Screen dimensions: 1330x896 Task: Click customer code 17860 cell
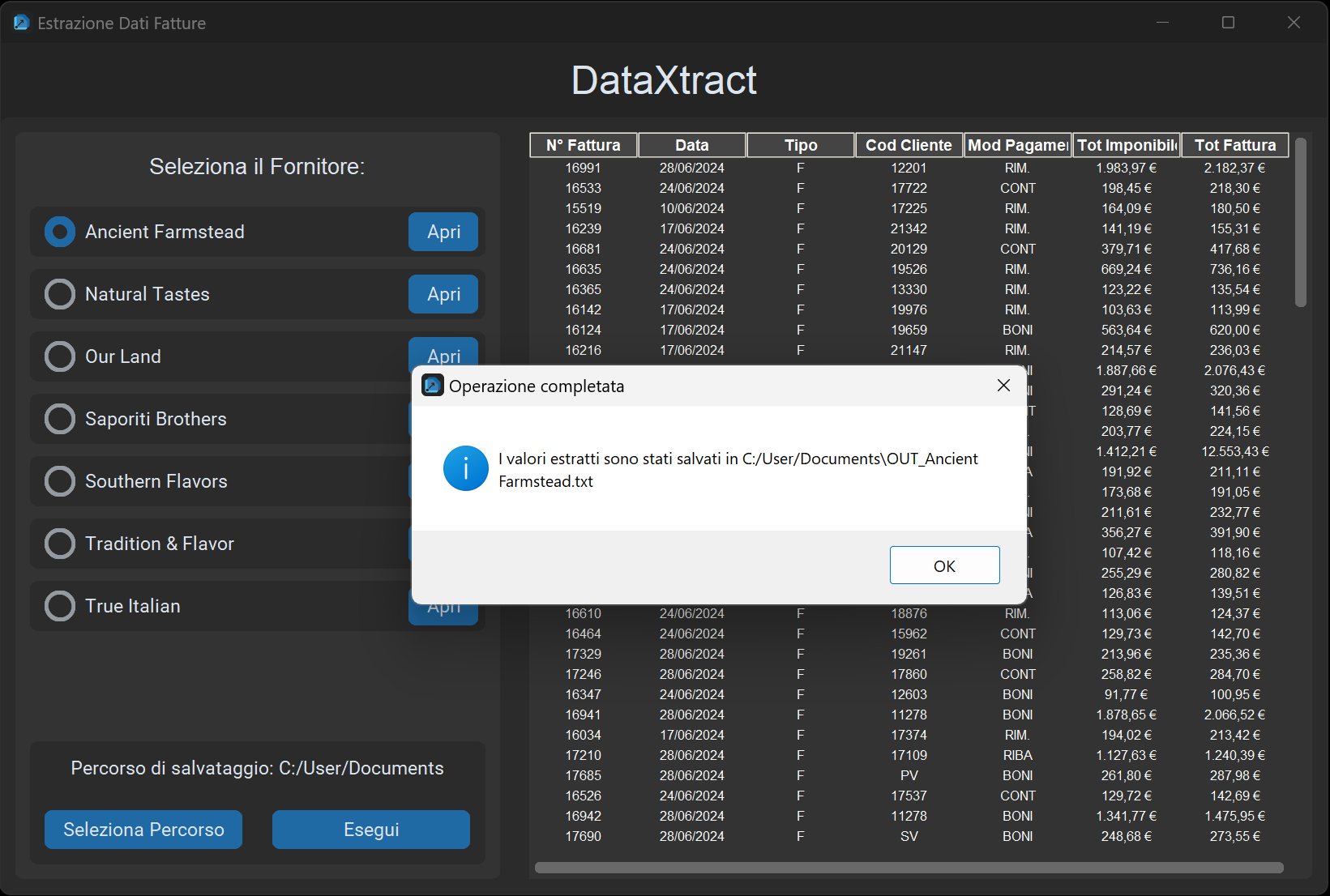pyautogui.click(x=909, y=674)
